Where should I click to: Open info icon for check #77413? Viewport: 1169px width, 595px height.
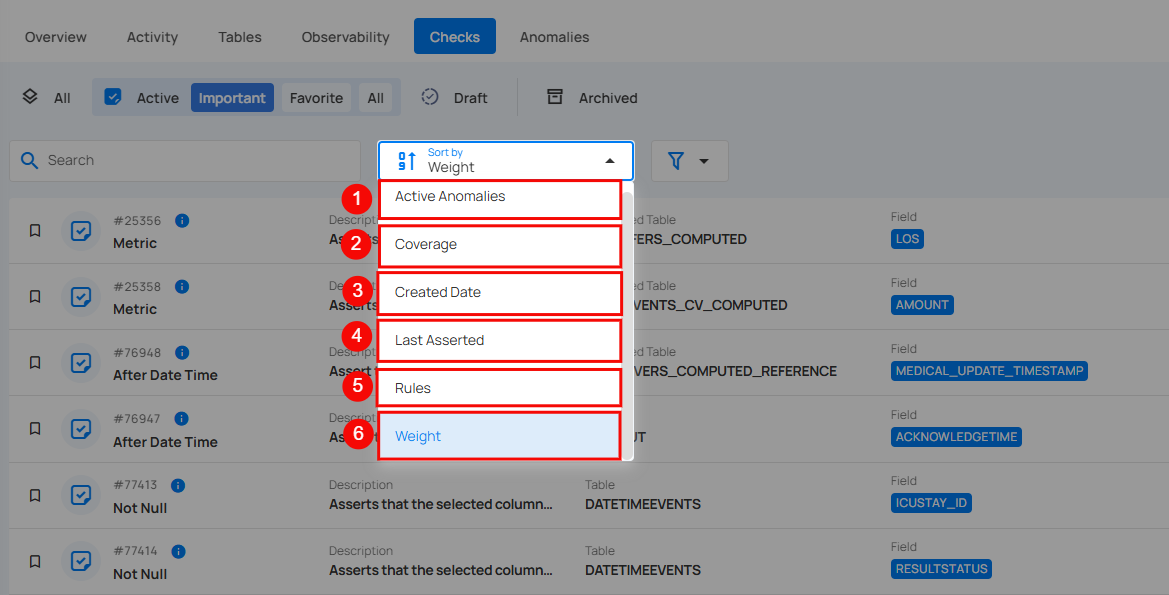click(x=177, y=485)
